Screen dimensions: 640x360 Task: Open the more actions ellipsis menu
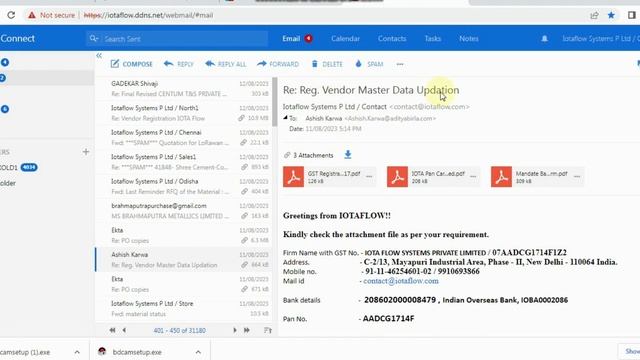[x=400, y=64]
